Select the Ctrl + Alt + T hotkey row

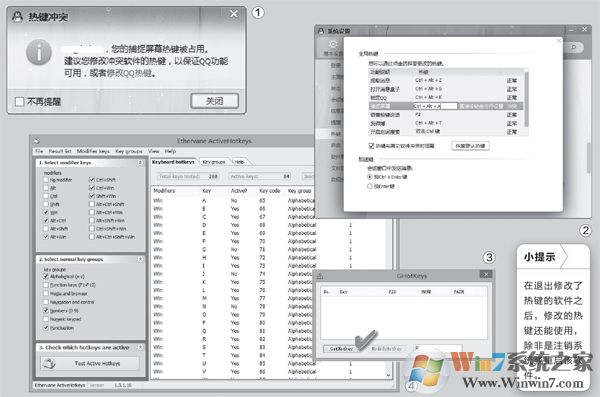[446, 123]
